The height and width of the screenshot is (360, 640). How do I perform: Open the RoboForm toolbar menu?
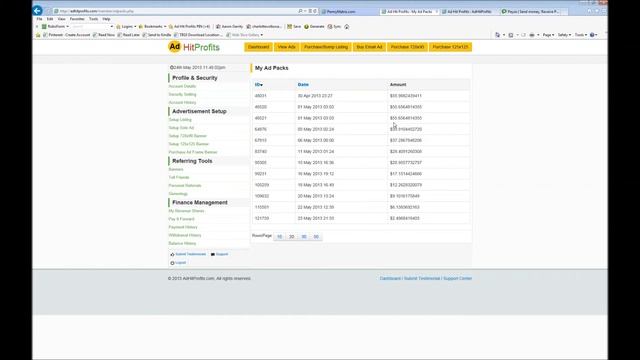[56, 27]
